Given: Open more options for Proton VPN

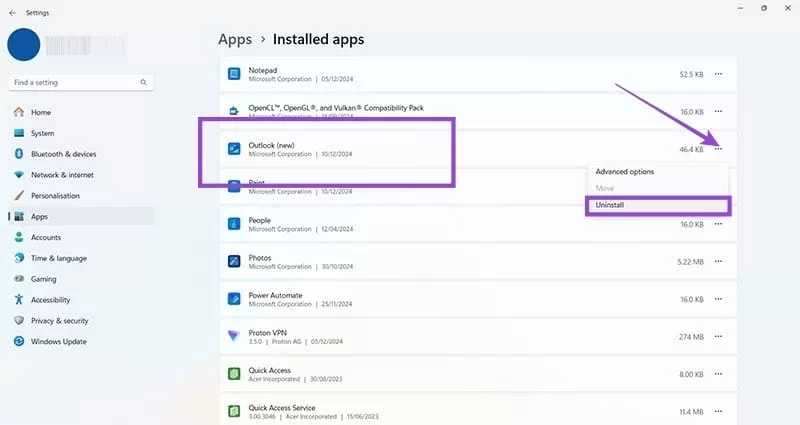Looking at the screenshot, I should (718, 335).
